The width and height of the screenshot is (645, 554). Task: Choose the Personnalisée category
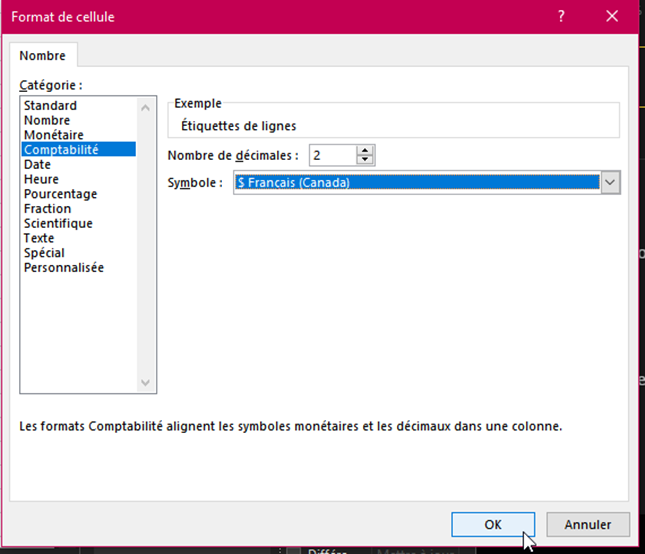[x=64, y=268]
